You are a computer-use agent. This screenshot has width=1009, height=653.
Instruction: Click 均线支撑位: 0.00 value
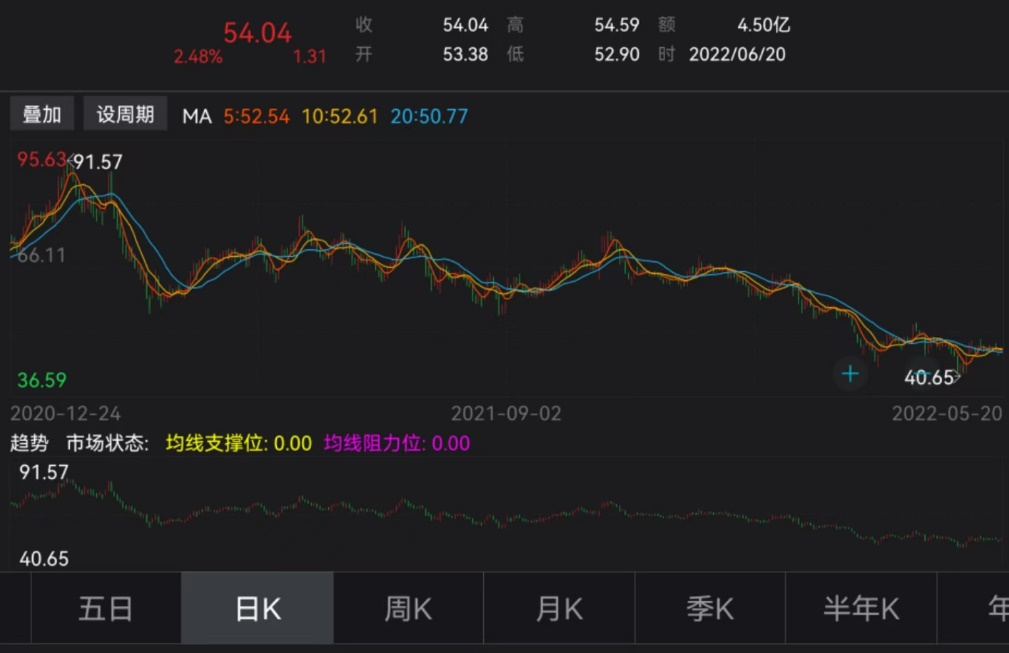(239, 443)
